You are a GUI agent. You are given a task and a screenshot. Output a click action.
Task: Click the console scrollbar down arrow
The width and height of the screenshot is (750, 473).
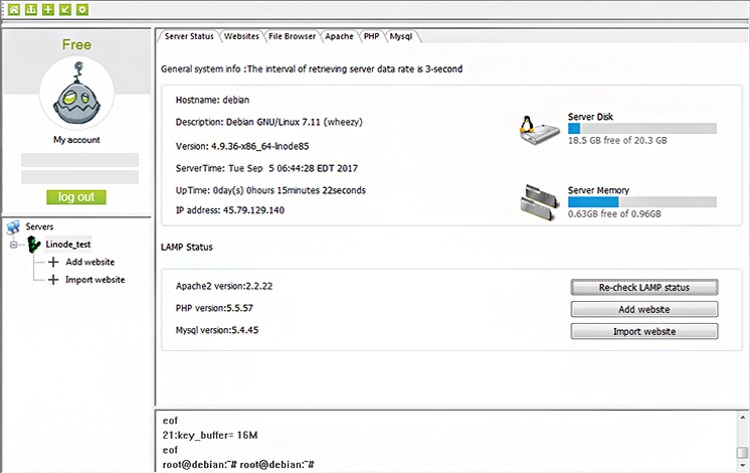click(x=742, y=466)
